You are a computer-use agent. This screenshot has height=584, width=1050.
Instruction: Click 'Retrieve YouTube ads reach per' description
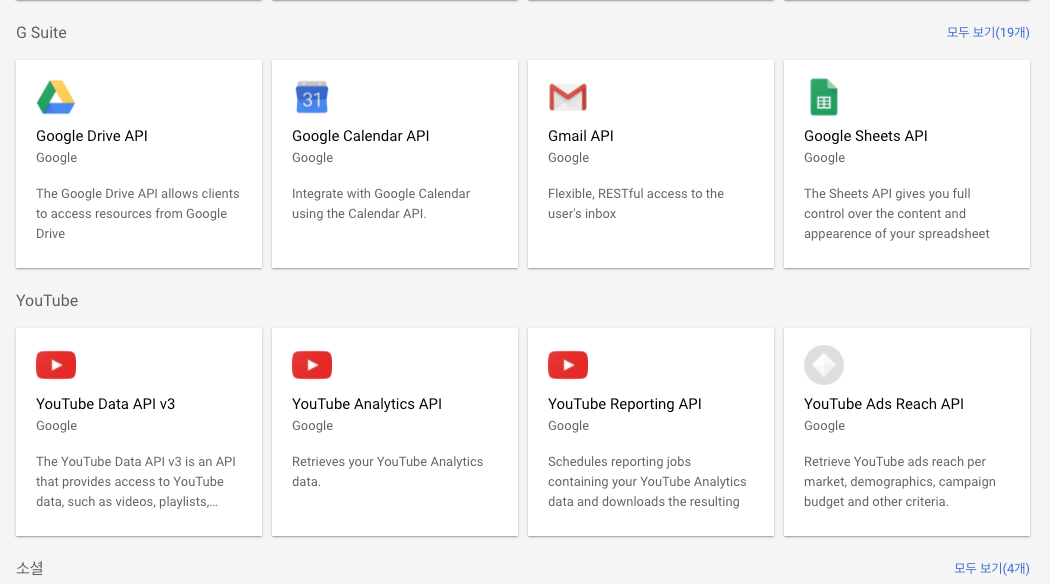coord(899,482)
